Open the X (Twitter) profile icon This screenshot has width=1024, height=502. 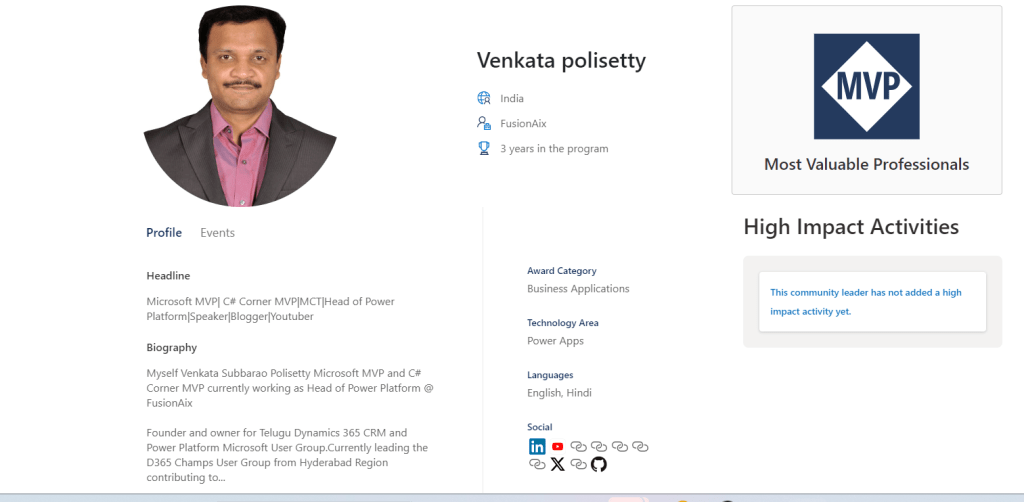click(x=558, y=464)
